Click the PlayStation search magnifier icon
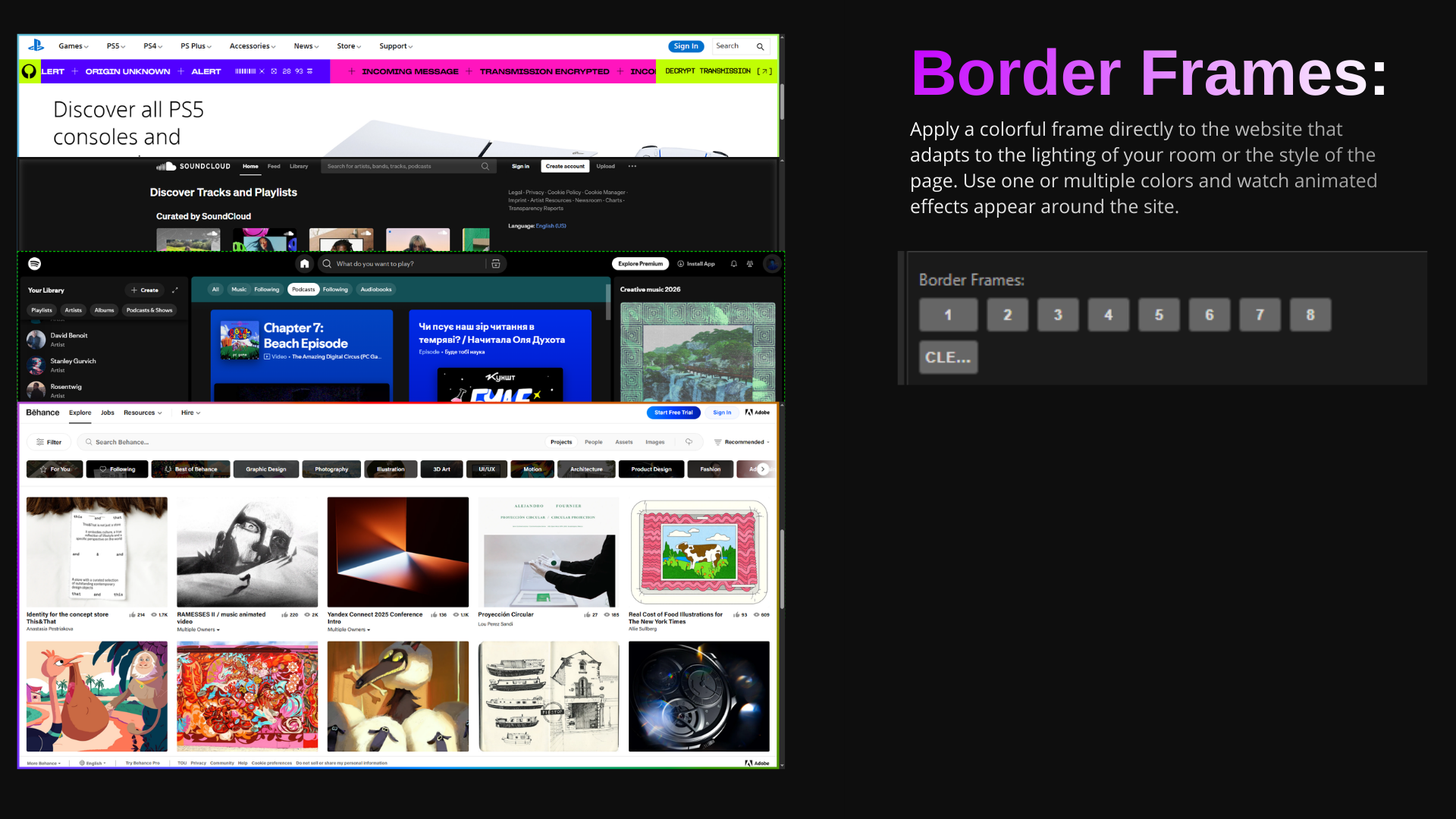The width and height of the screenshot is (1456, 819). (760, 46)
